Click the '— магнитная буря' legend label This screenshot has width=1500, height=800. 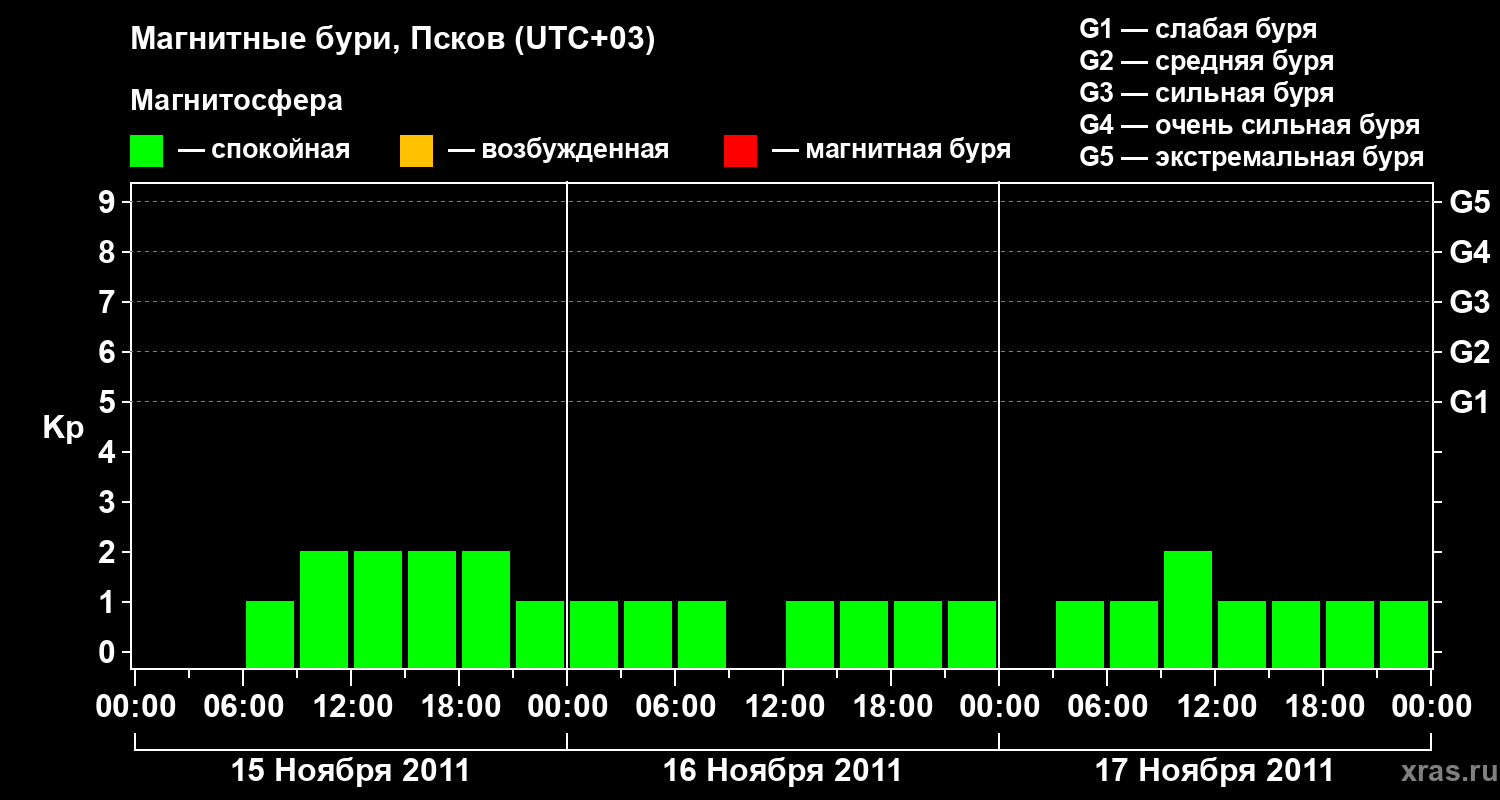[892, 151]
